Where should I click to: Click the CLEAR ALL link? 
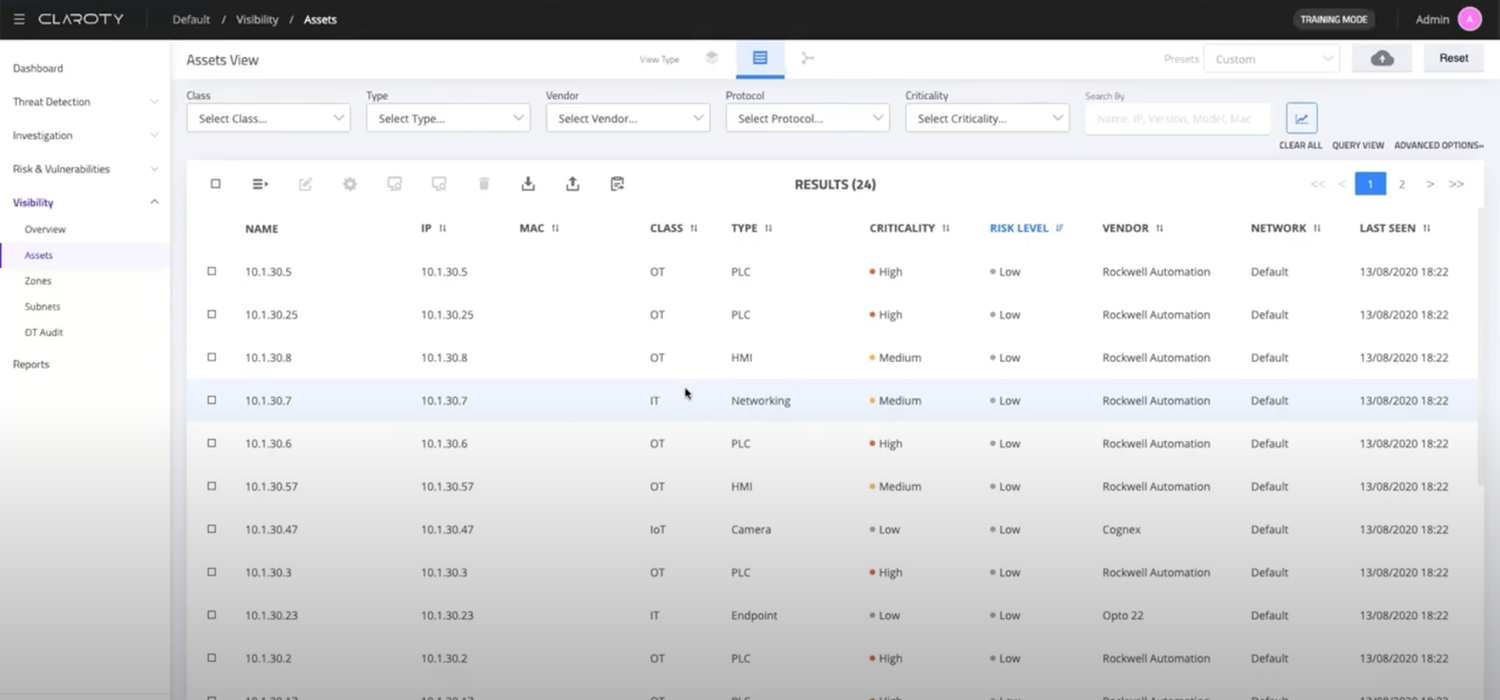pyautogui.click(x=1300, y=145)
